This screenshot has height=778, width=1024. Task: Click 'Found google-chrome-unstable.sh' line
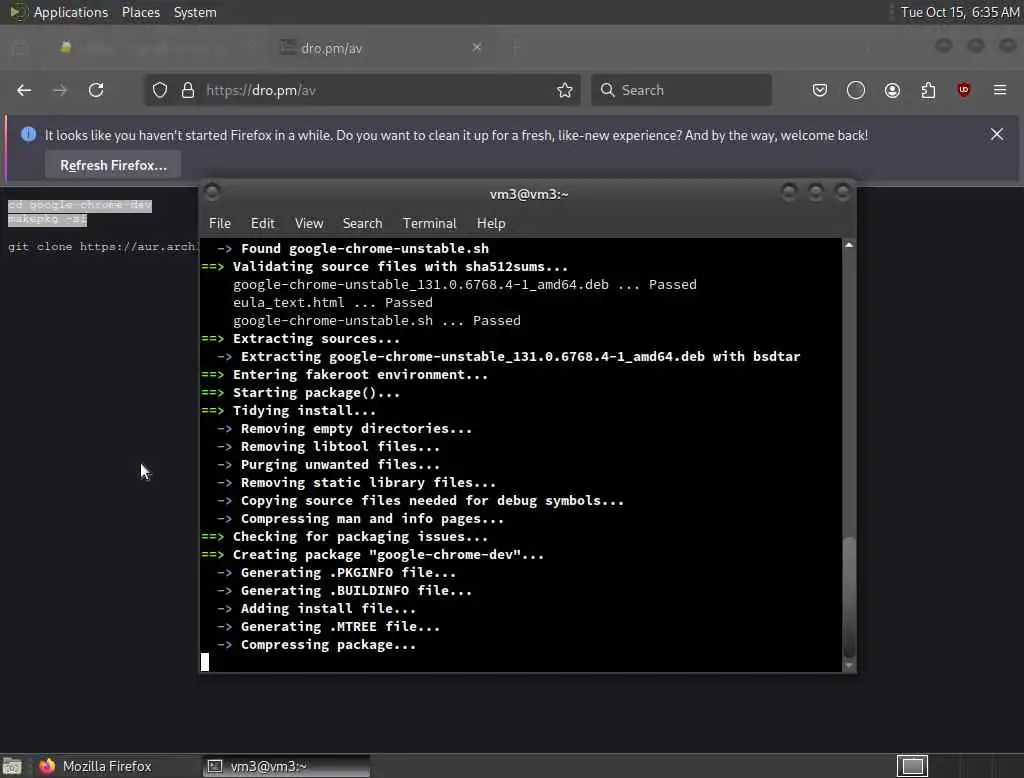tap(364, 248)
